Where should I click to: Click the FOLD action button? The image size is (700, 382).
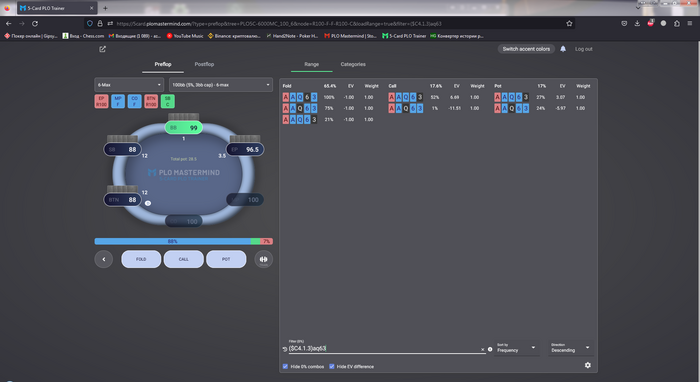(x=141, y=259)
